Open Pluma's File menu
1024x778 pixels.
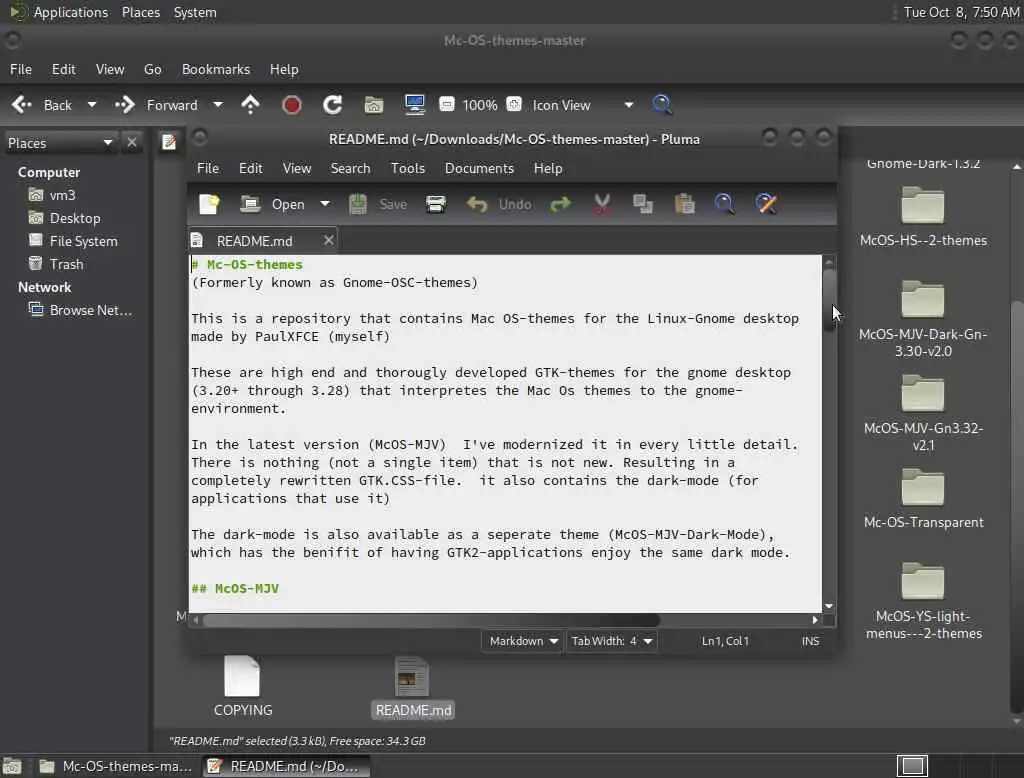(x=208, y=169)
